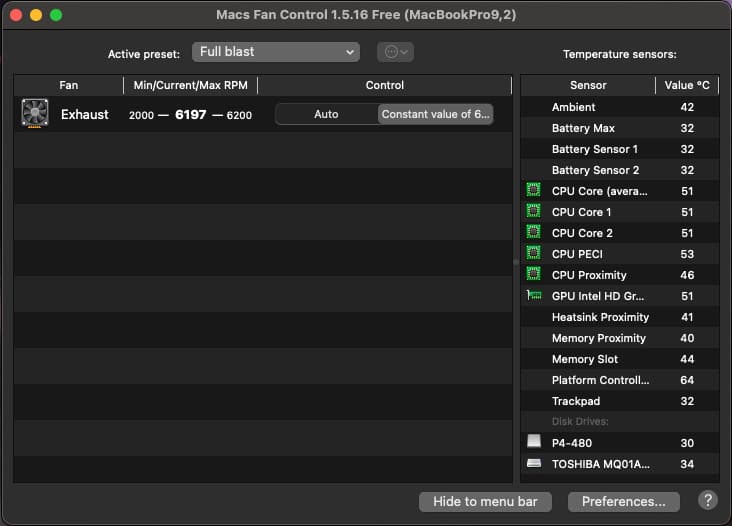Click the Disk Drives section label
Screen dimensions: 732x526
coord(580,421)
